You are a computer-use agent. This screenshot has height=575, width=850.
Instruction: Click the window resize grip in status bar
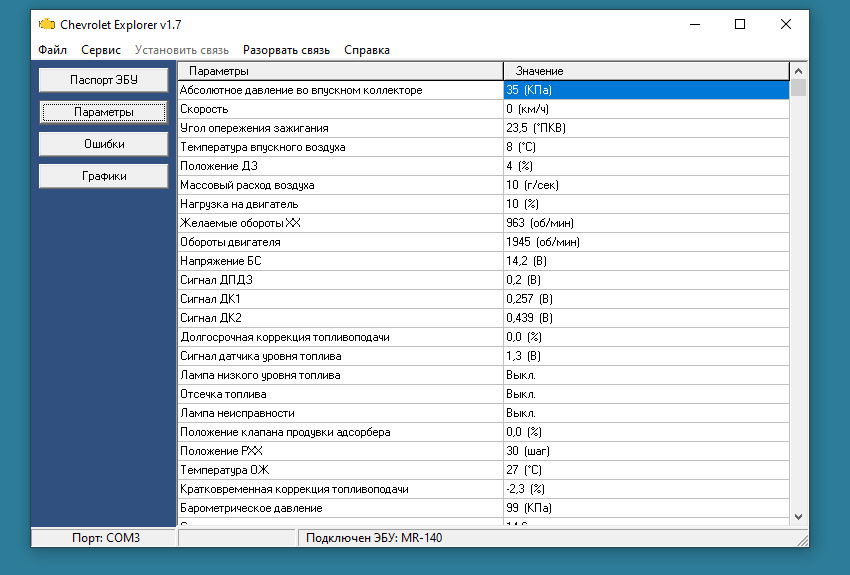[x=803, y=540]
